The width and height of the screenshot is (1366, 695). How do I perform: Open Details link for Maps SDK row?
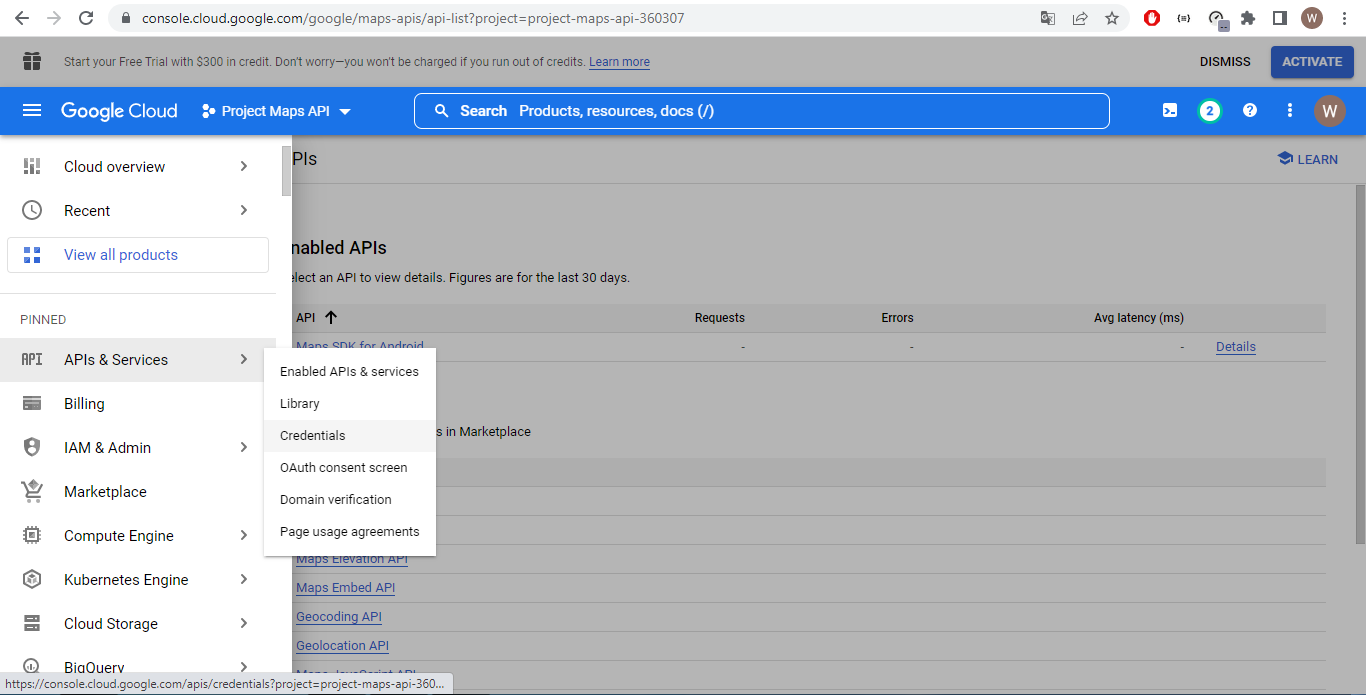click(1236, 347)
